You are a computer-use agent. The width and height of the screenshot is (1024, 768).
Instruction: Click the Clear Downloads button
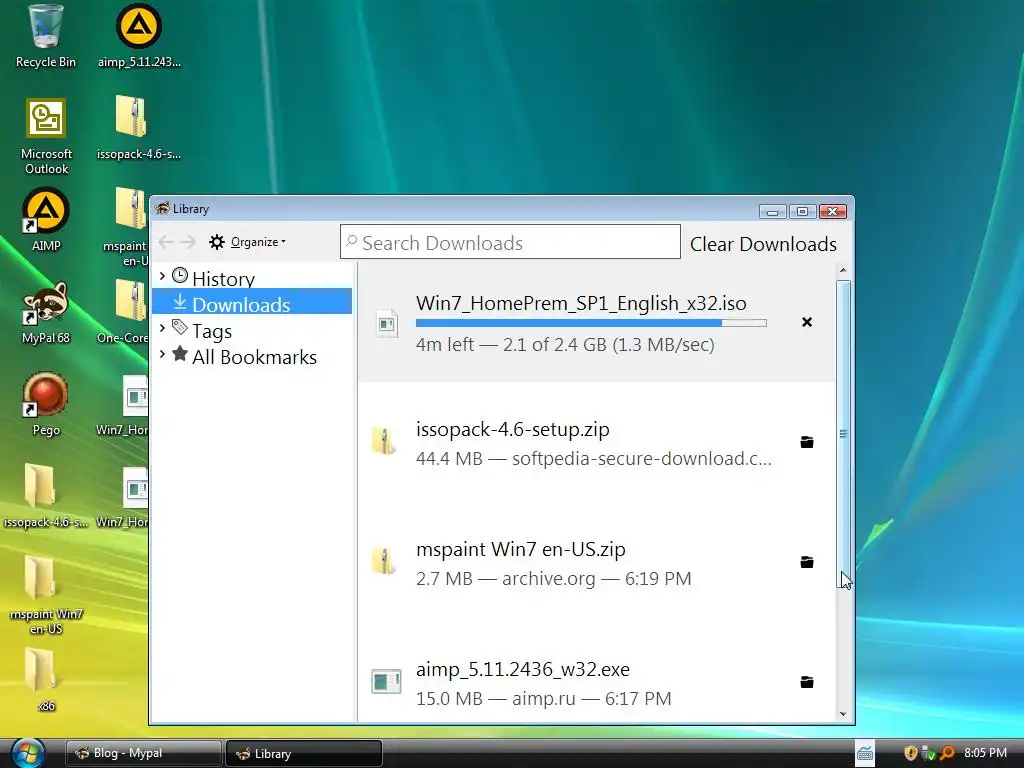(x=763, y=244)
